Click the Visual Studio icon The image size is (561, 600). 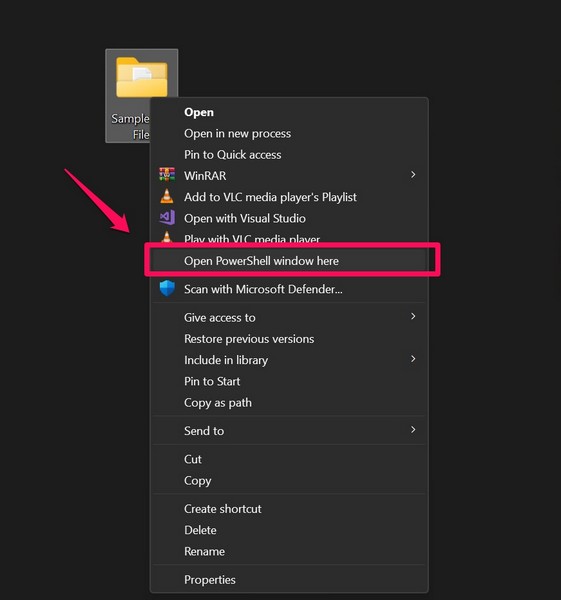pos(167,217)
